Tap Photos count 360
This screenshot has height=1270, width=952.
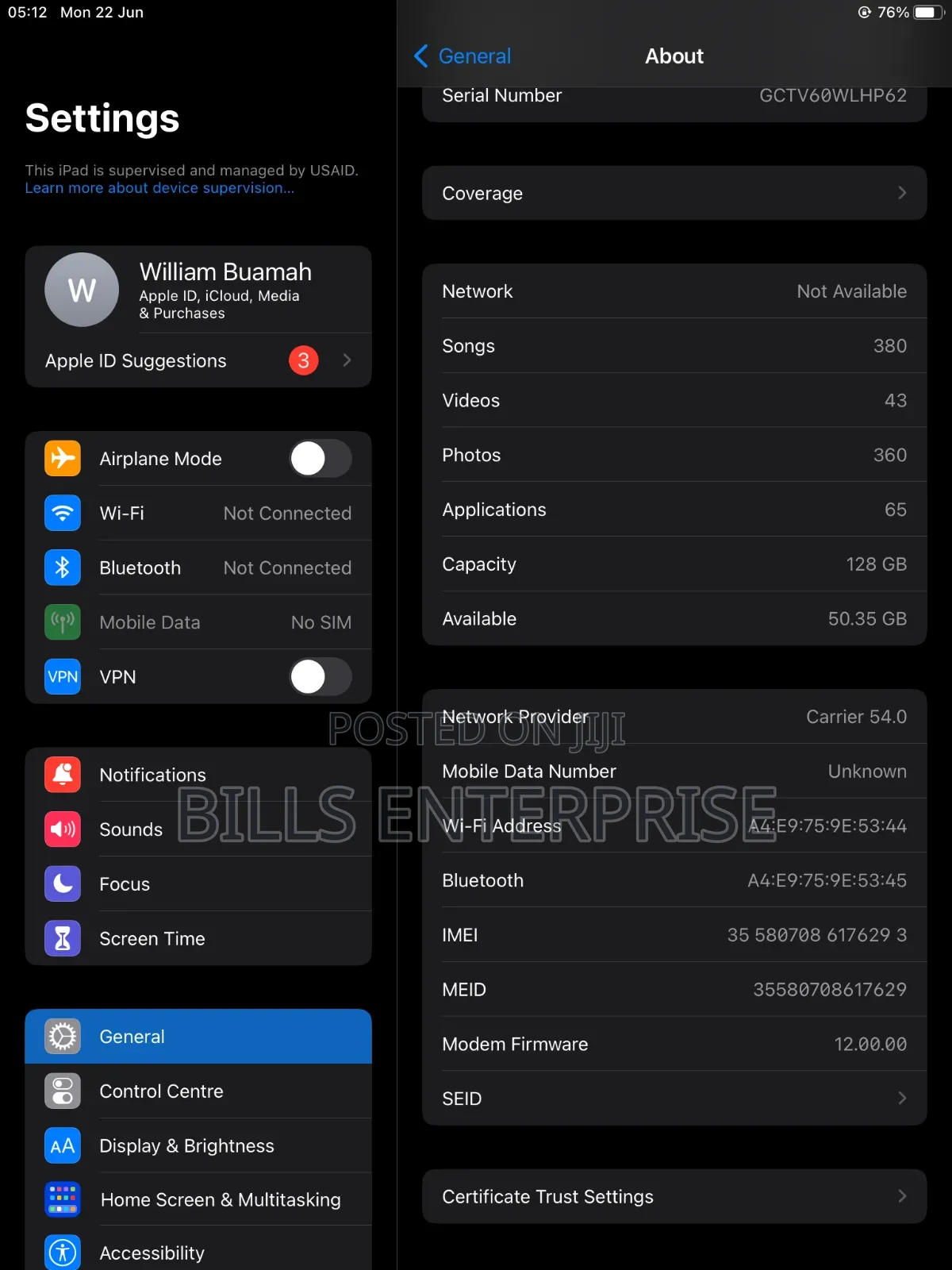click(x=890, y=455)
